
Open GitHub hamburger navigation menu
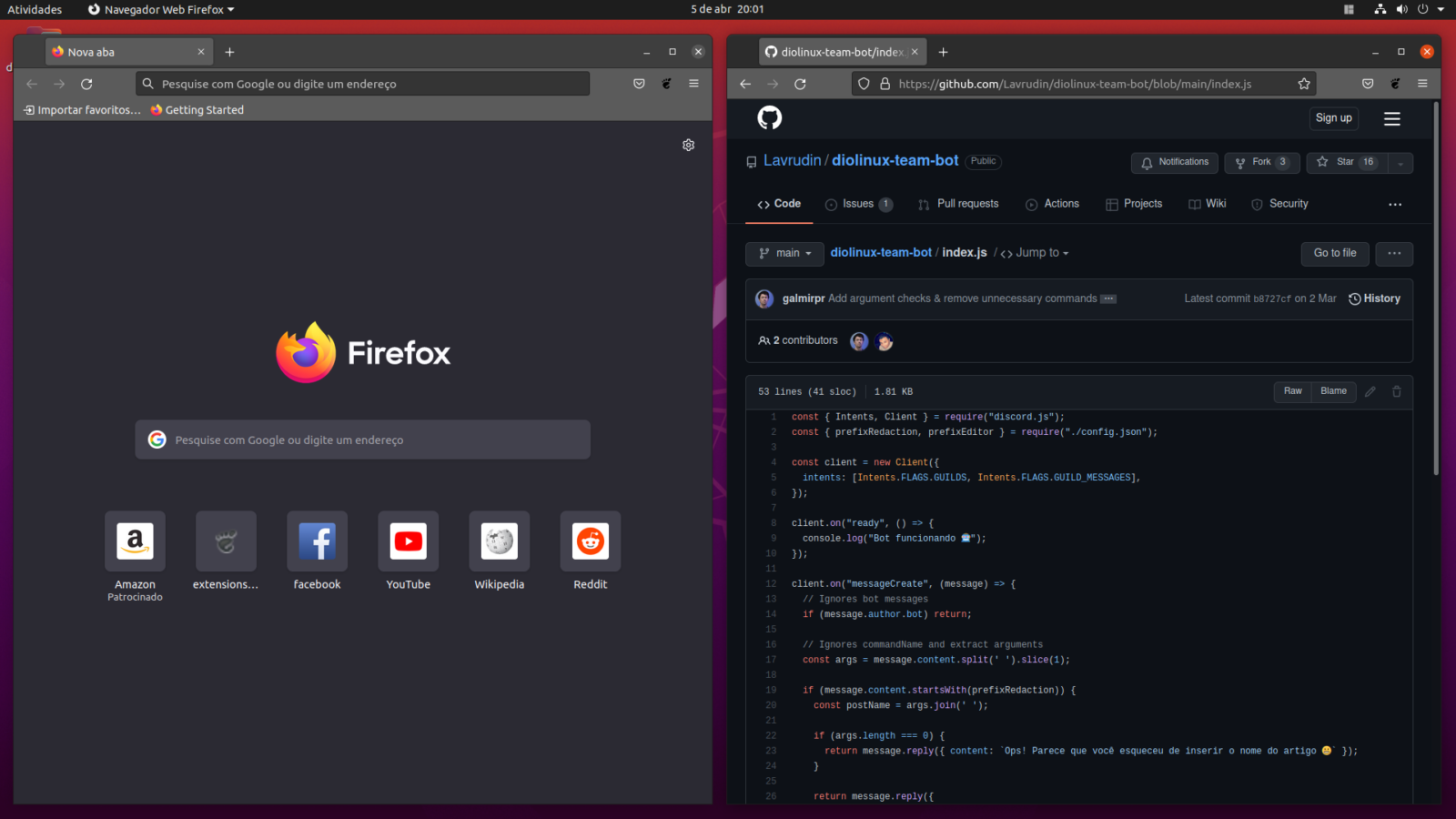[1392, 118]
